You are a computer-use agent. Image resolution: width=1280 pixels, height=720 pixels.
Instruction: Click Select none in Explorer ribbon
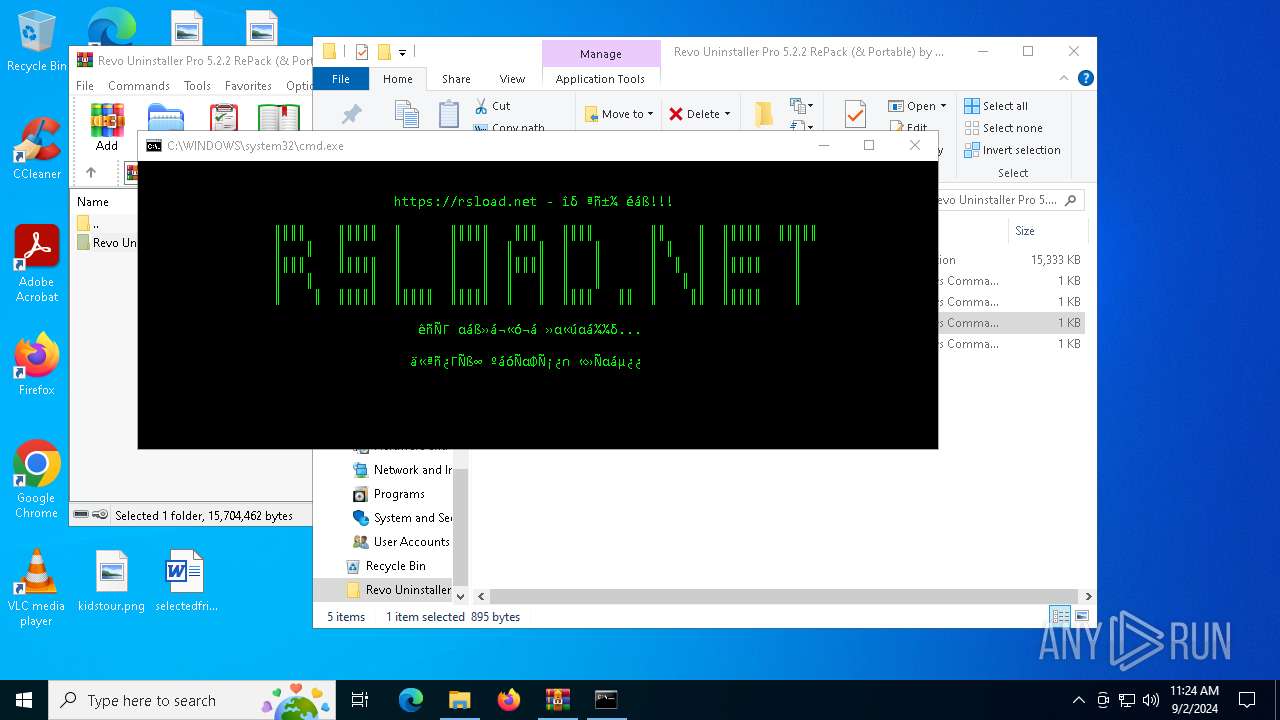click(x=1003, y=128)
